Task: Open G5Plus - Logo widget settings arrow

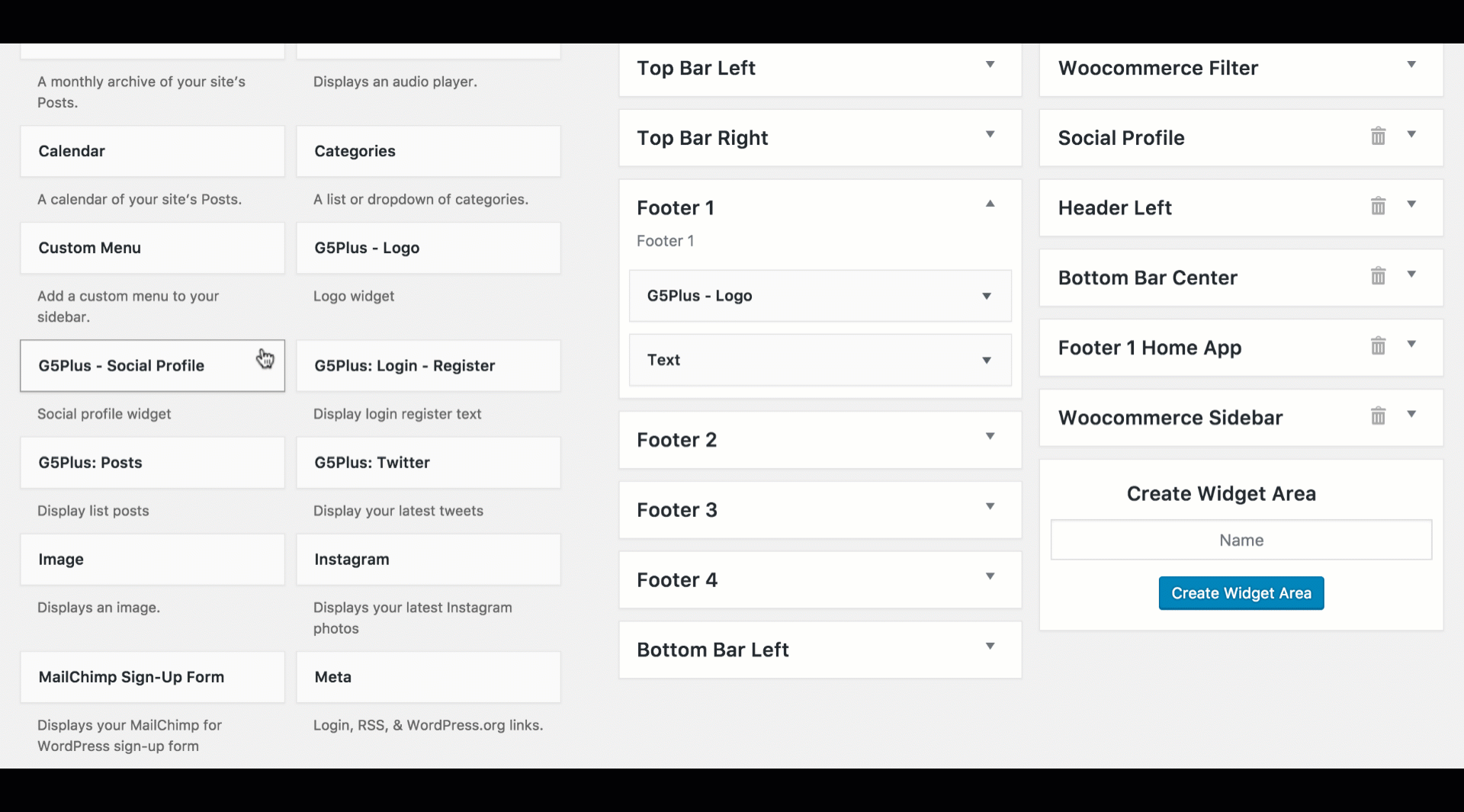Action: [x=986, y=296]
